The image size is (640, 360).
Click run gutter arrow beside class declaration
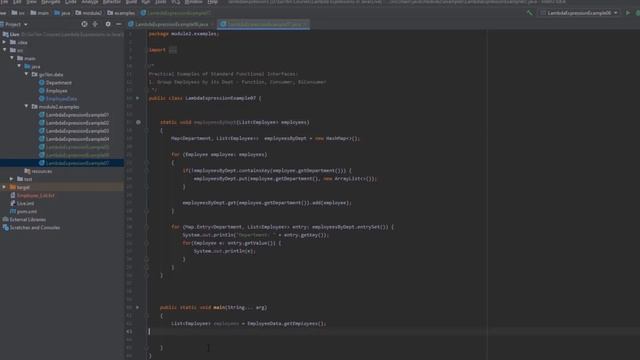pyautogui.click(x=138, y=98)
